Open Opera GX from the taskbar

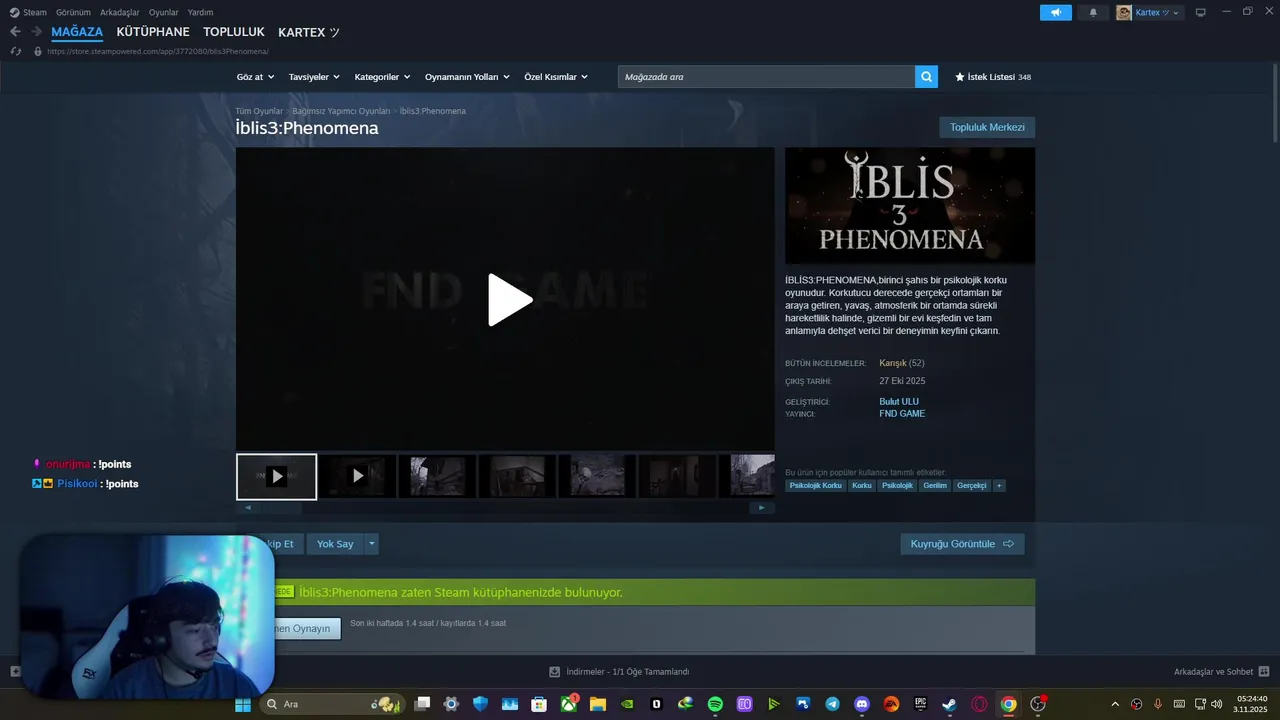(x=979, y=704)
